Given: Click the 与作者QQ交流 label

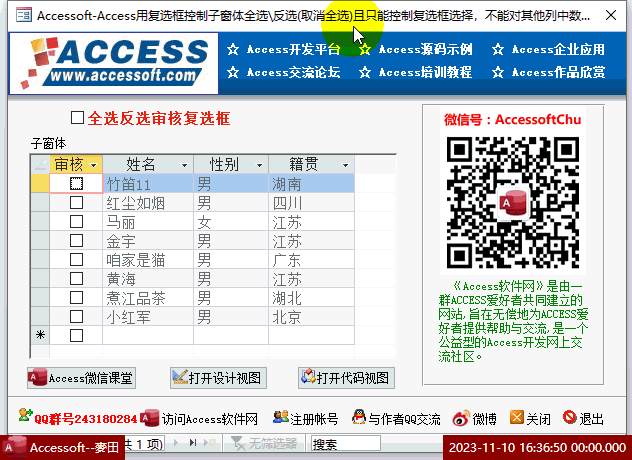Looking at the screenshot, I should (x=404, y=419).
